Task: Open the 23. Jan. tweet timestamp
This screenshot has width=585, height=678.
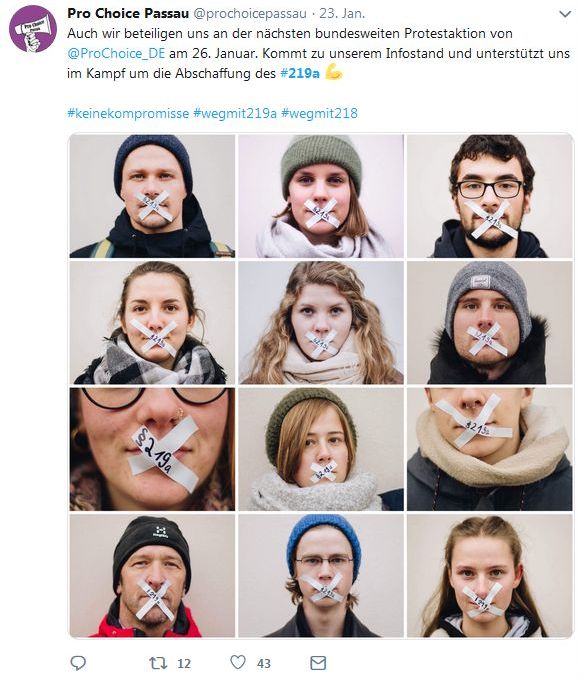Action: point(342,13)
